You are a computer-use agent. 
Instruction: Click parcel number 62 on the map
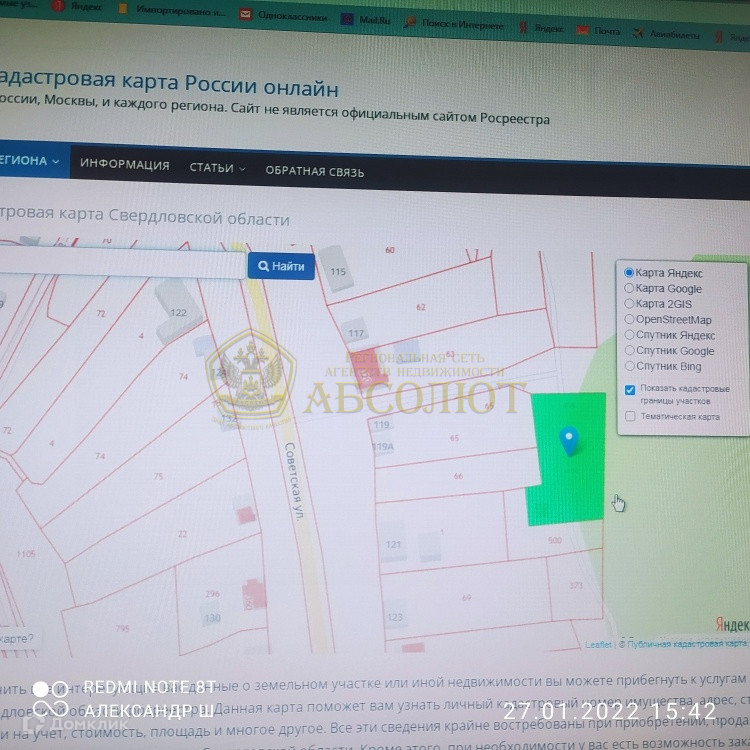(x=421, y=307)
